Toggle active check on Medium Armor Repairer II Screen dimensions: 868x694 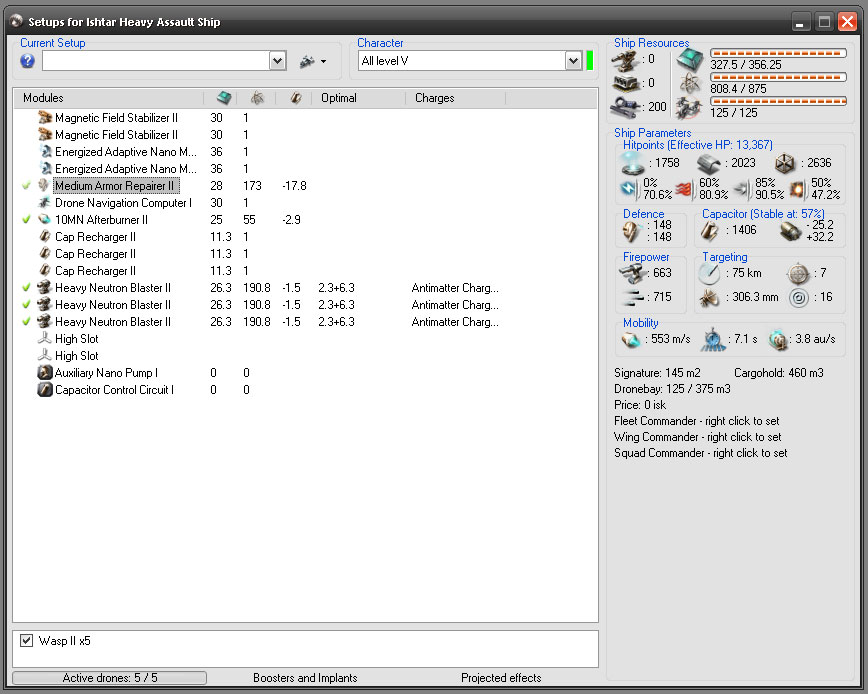pyautogui.click(x=26, y=186)
